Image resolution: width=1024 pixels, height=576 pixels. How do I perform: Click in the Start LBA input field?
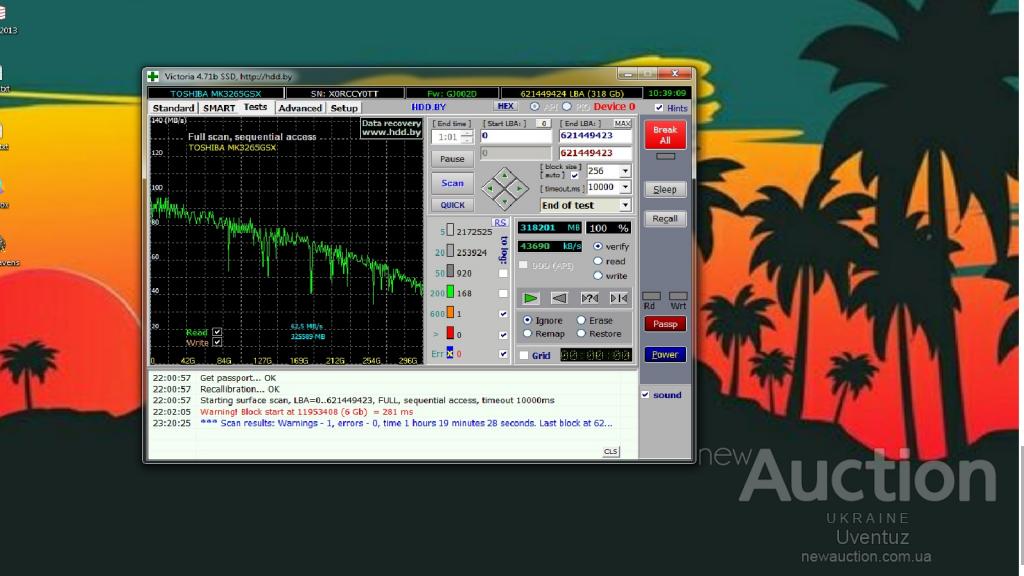(x=515, y=136)
